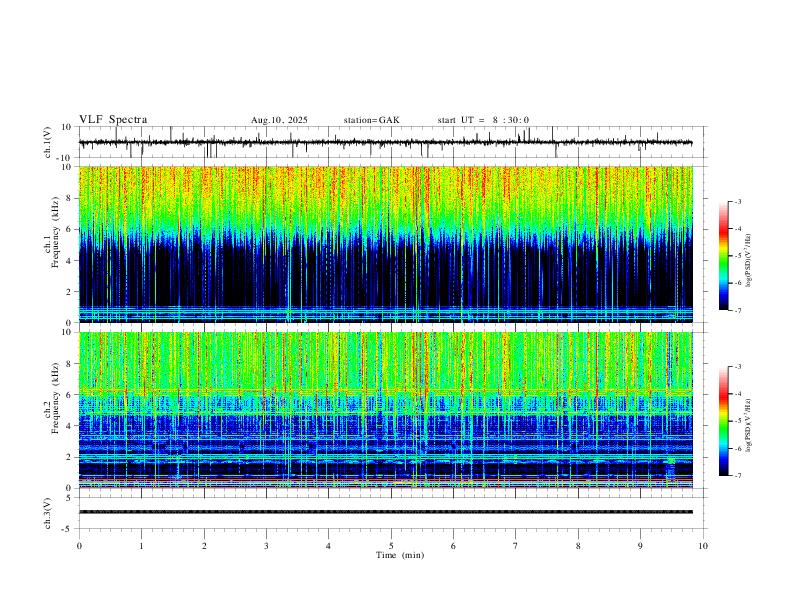Screen dimensions: 792x612
Task: Click the "10" minute tick on the time axis
Action: point(703,546)
